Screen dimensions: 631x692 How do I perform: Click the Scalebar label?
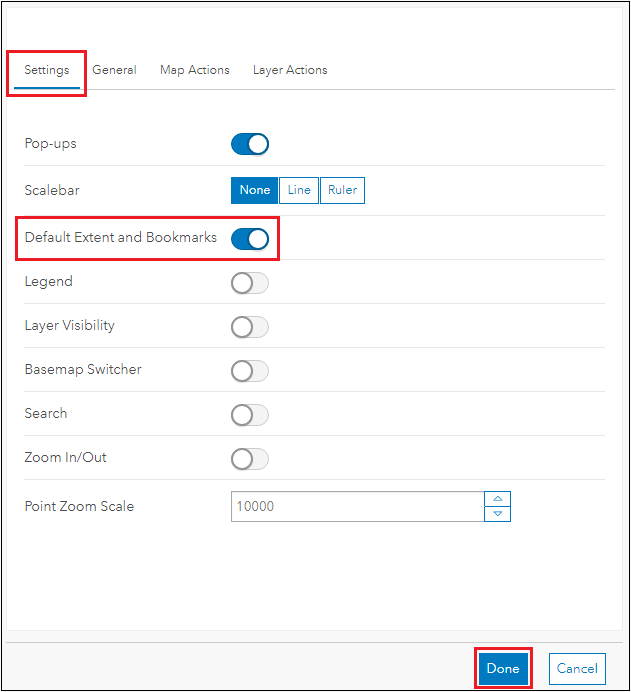coord(52,190)
